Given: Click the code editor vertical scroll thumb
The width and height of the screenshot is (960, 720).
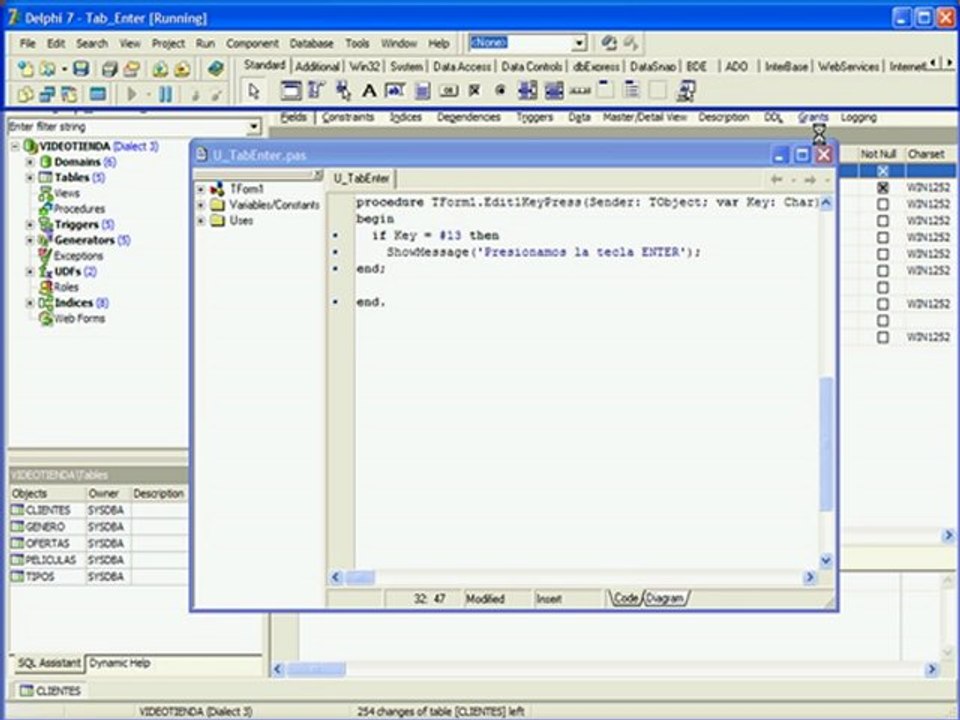Looking at the screenshot, I should coord(826,444).
